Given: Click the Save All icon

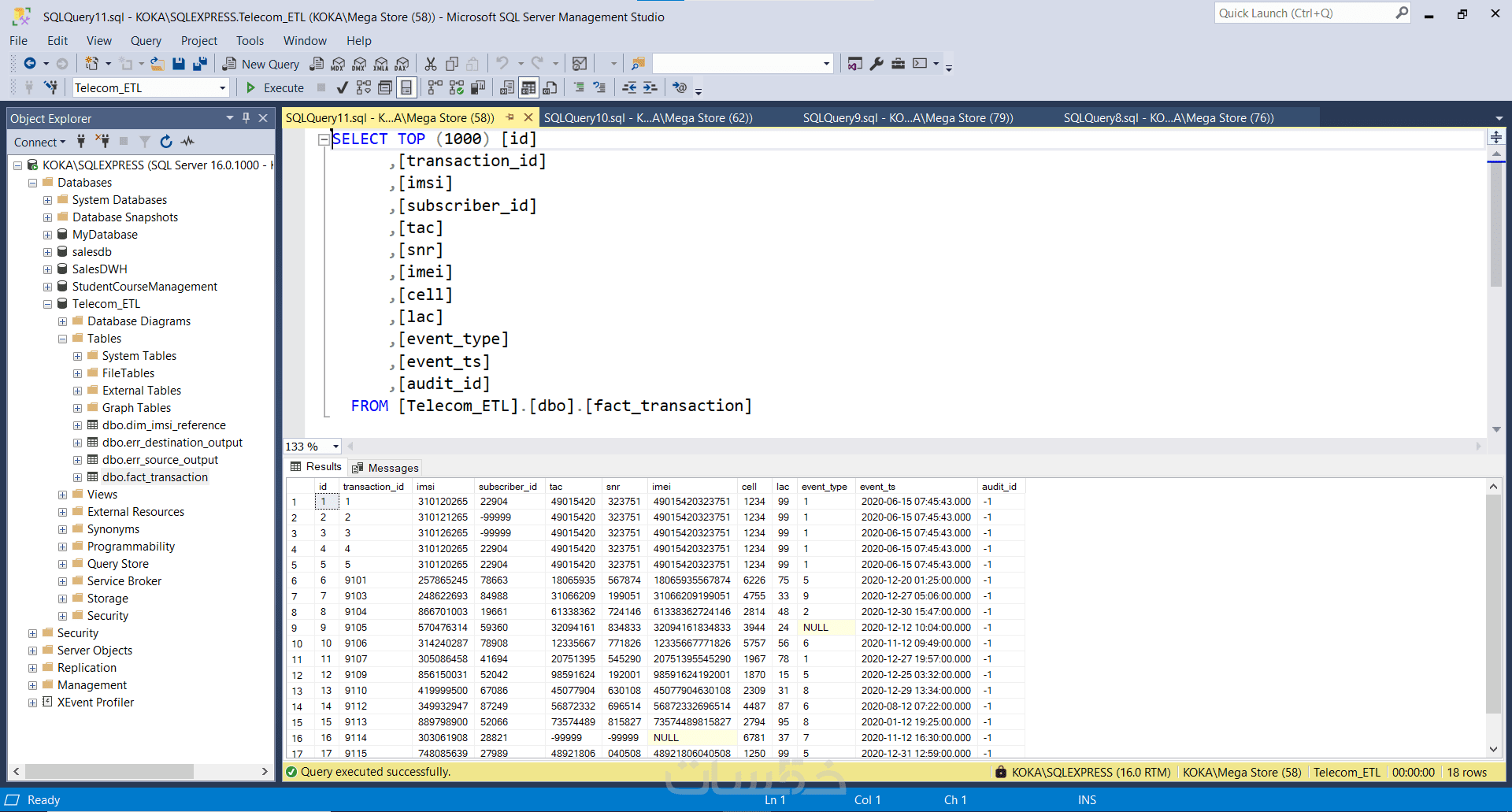Looking at the screenshot, I should tap(200, 64).
